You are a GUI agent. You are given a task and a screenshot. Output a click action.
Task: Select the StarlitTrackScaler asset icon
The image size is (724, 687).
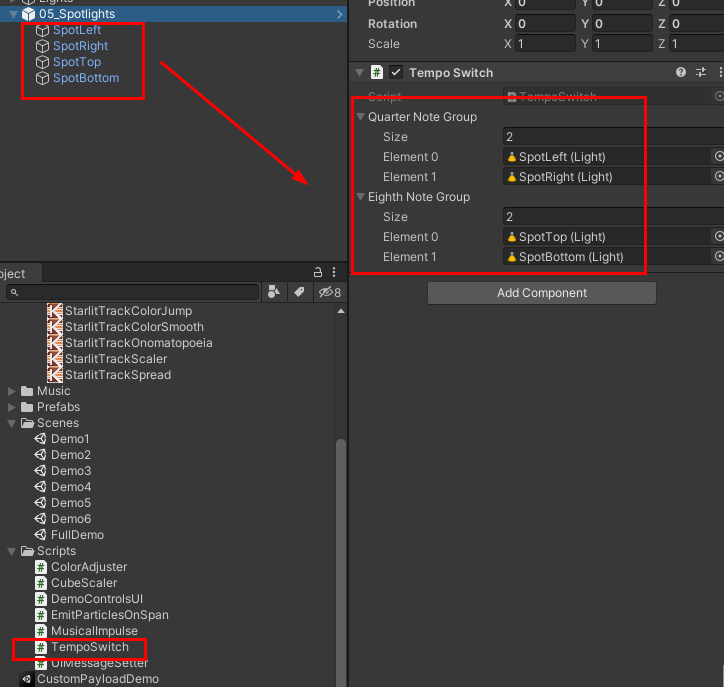(x=55, y=359)
